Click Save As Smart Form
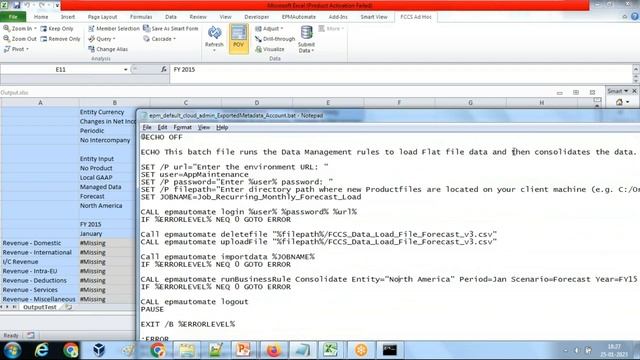 pos(171,29)
